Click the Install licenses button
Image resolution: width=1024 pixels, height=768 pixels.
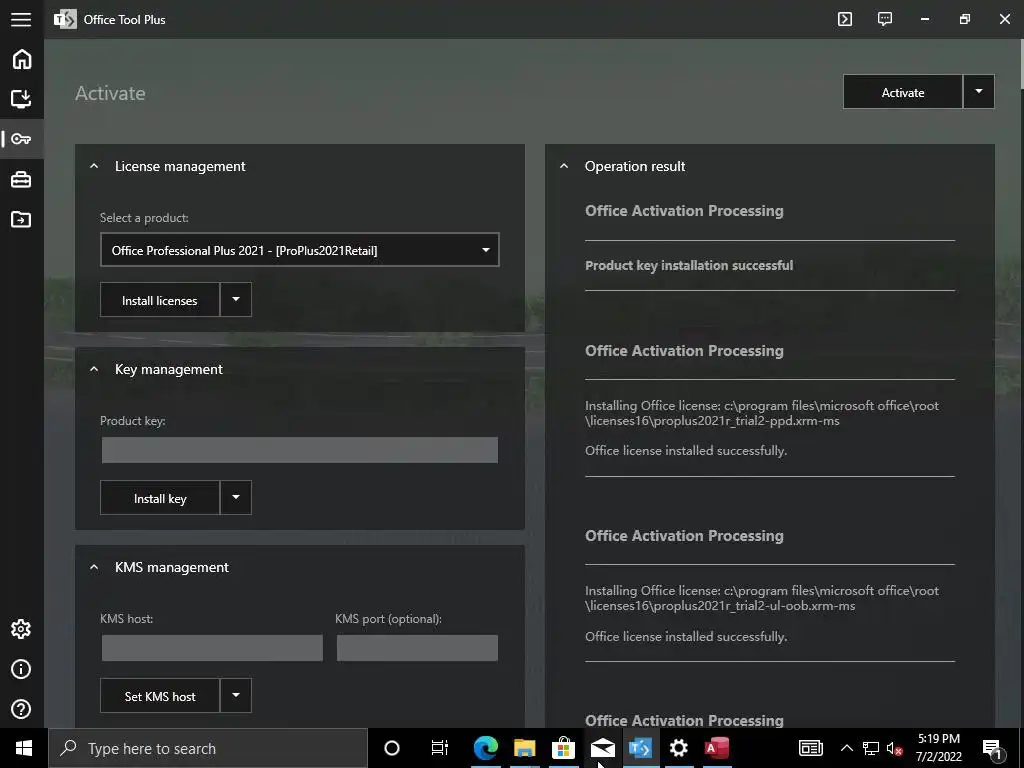point(159,300)
